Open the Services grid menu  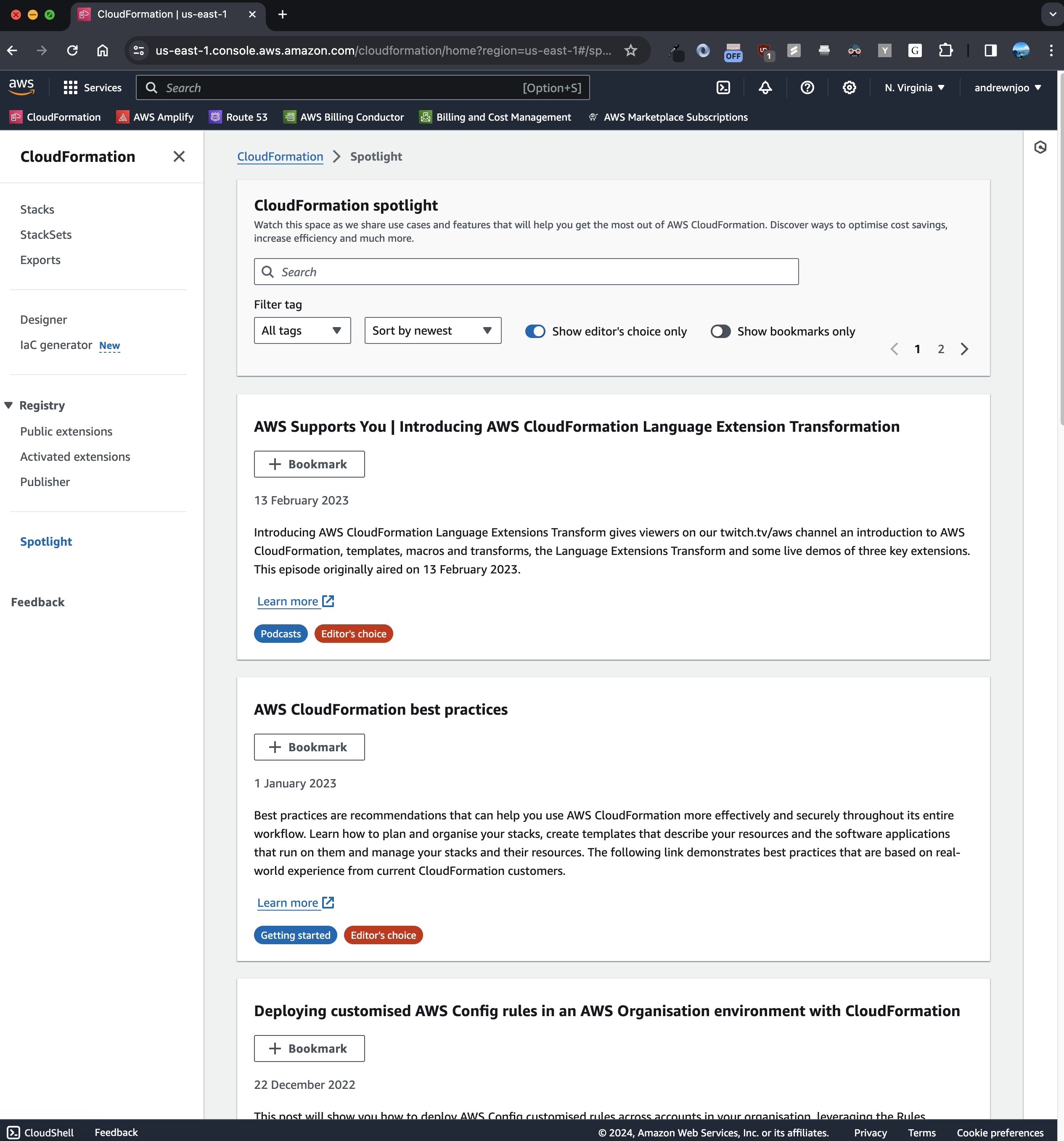click(93, 87)
